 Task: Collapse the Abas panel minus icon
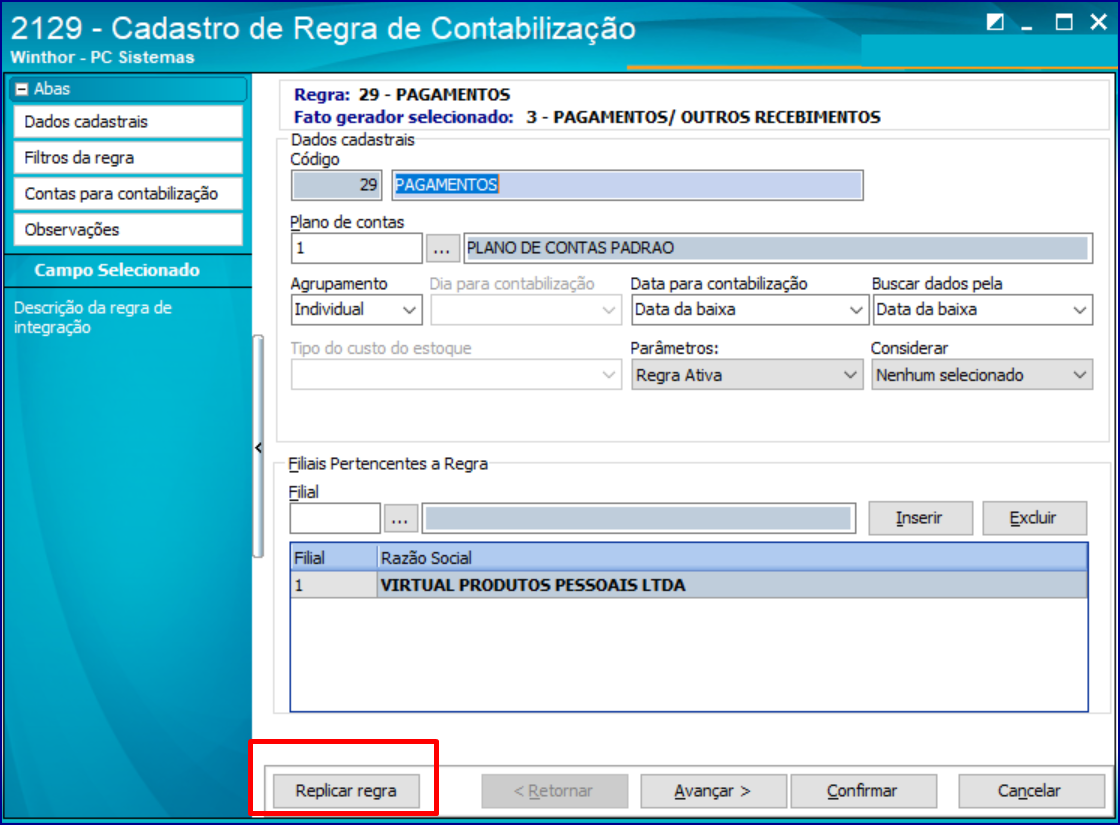tap(21, 89)
